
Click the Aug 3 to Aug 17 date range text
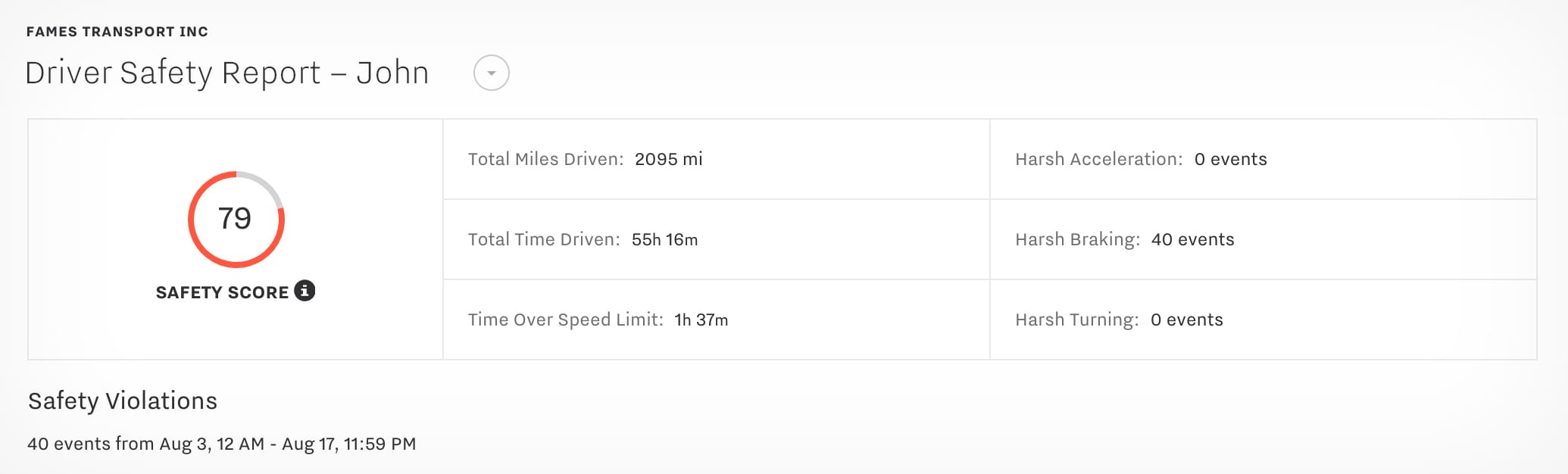click(287, 444)
